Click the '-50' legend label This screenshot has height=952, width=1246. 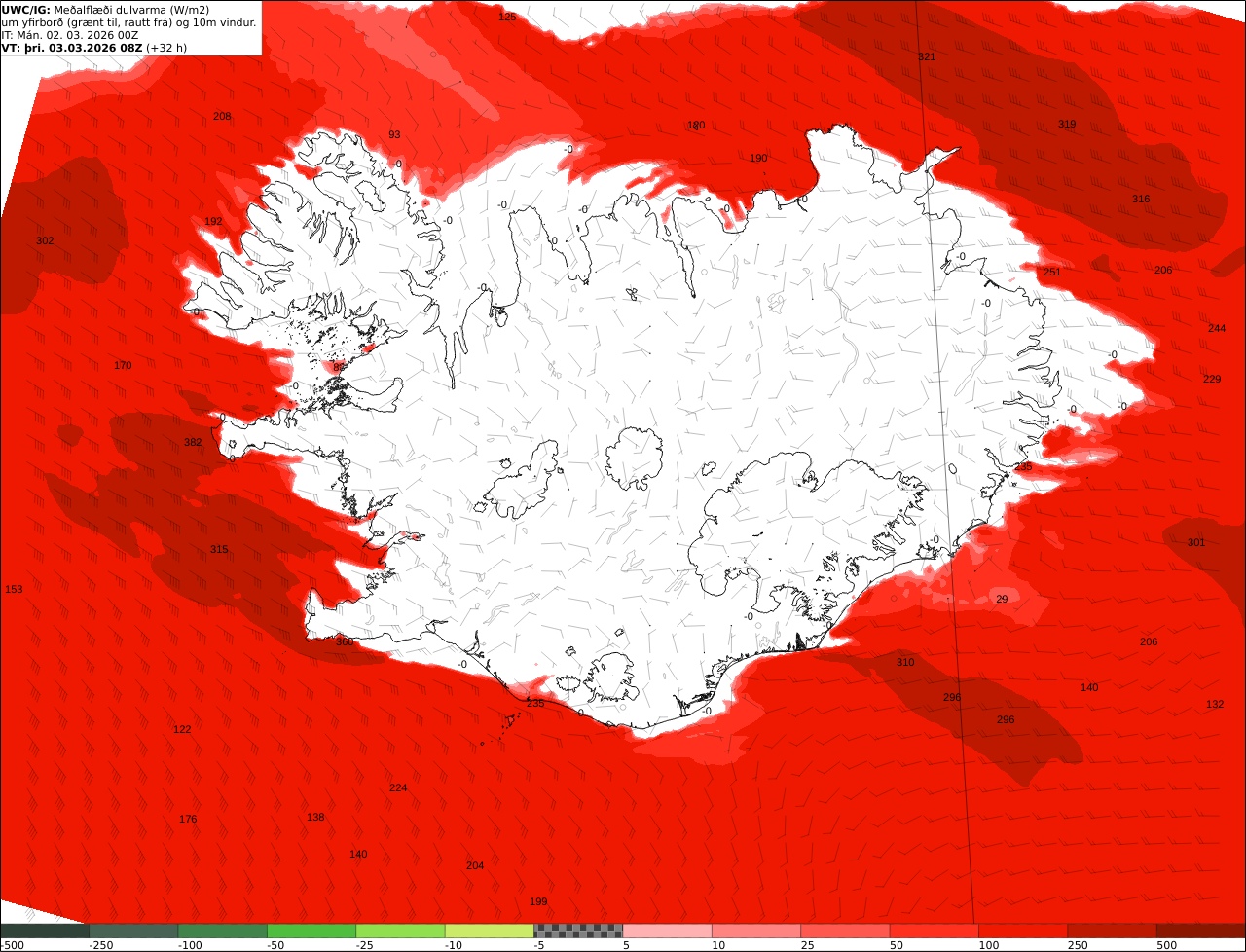click(x=275, y=945)
